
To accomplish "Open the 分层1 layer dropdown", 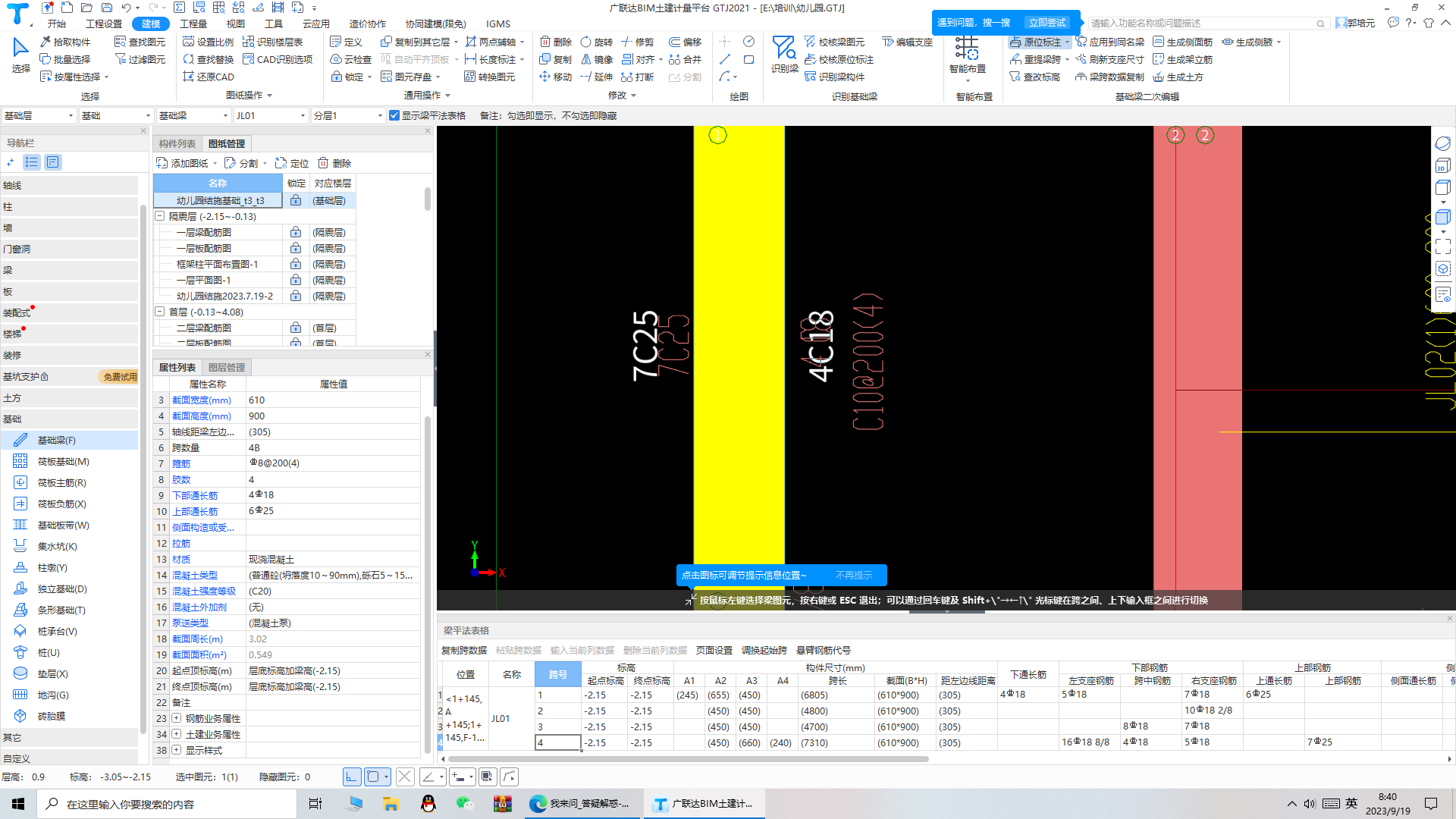I will [348, 115].
